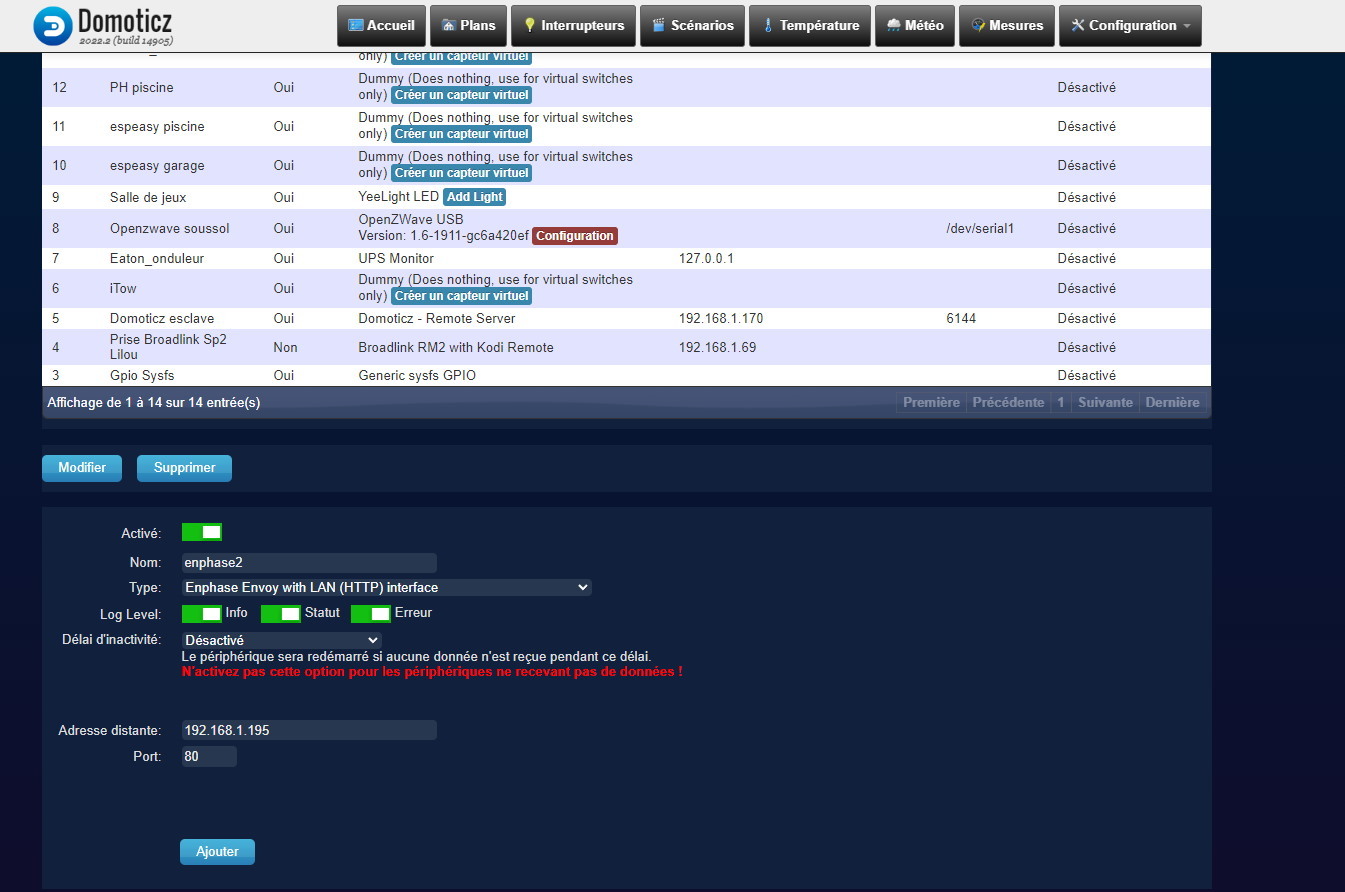The width and height of the screenshot is (1345, 892).
Task: Click the Ajouter button
Action: pos(217,852)
